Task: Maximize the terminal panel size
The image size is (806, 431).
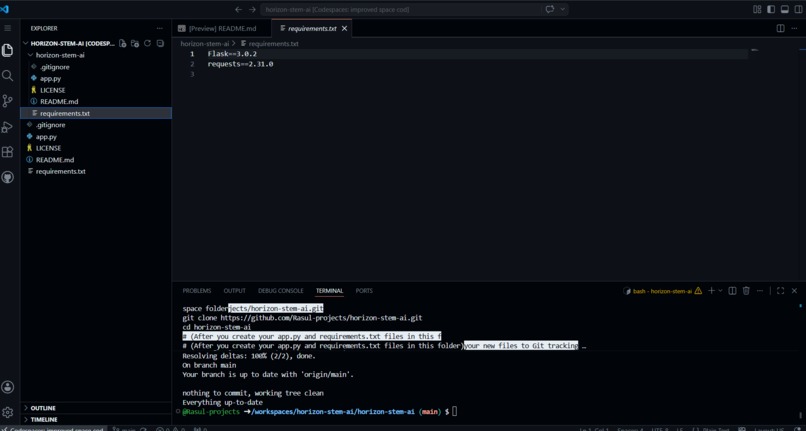Action: pyautogui.click(x=780, y=291)
